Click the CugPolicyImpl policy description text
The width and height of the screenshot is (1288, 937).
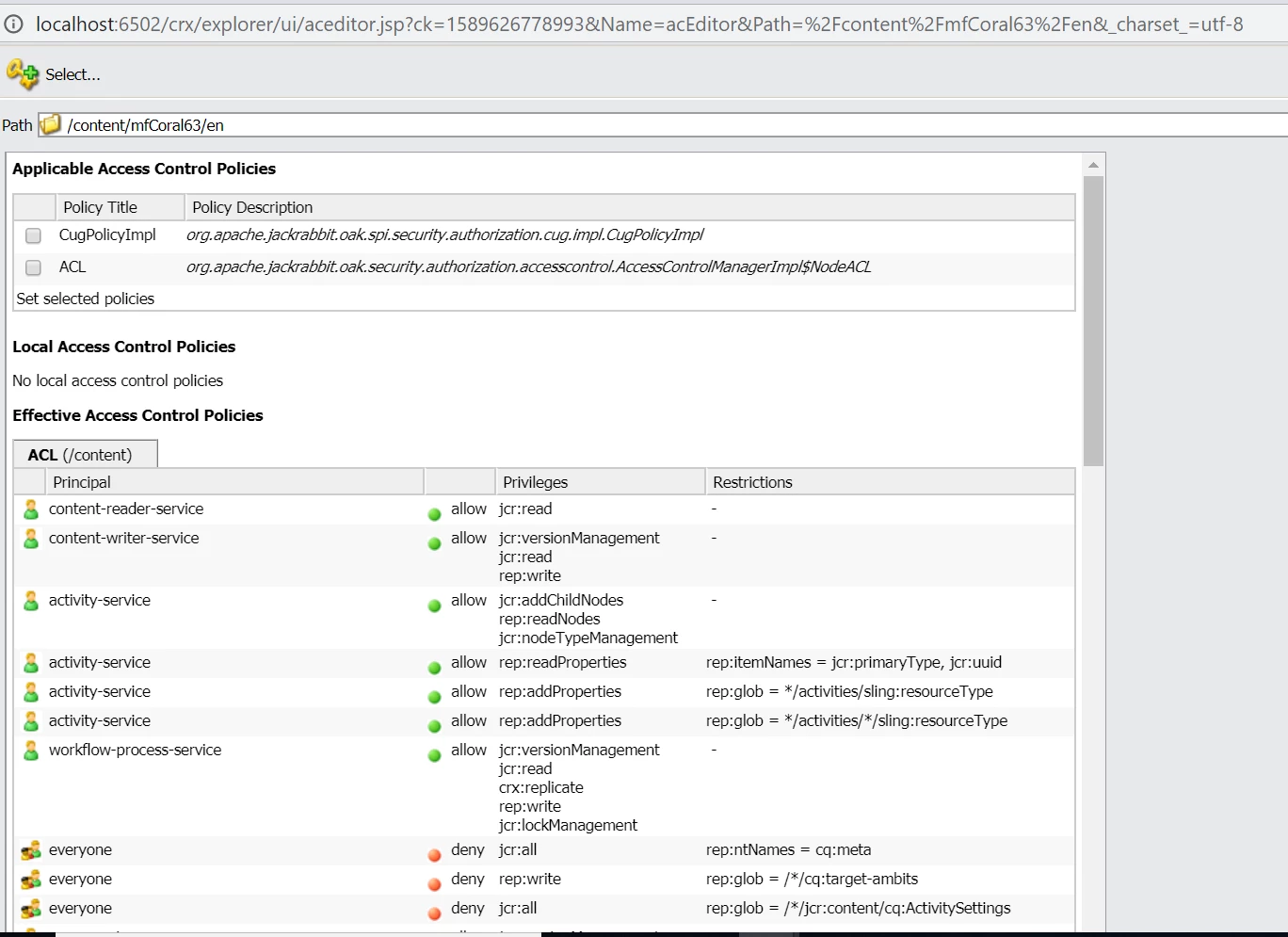pos(444,234)
